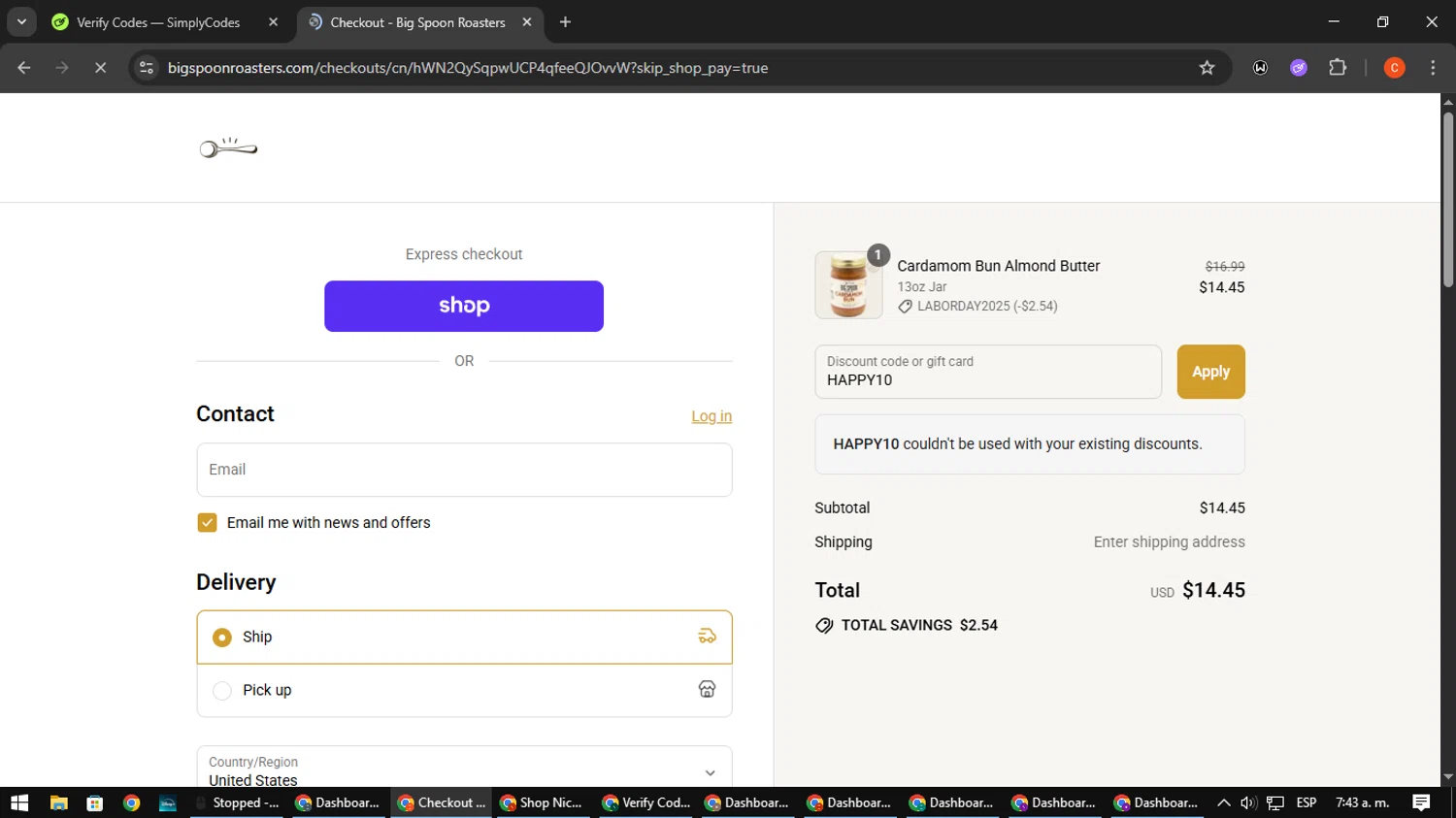Click the Log in link
1456x818 pixels.
711,416
